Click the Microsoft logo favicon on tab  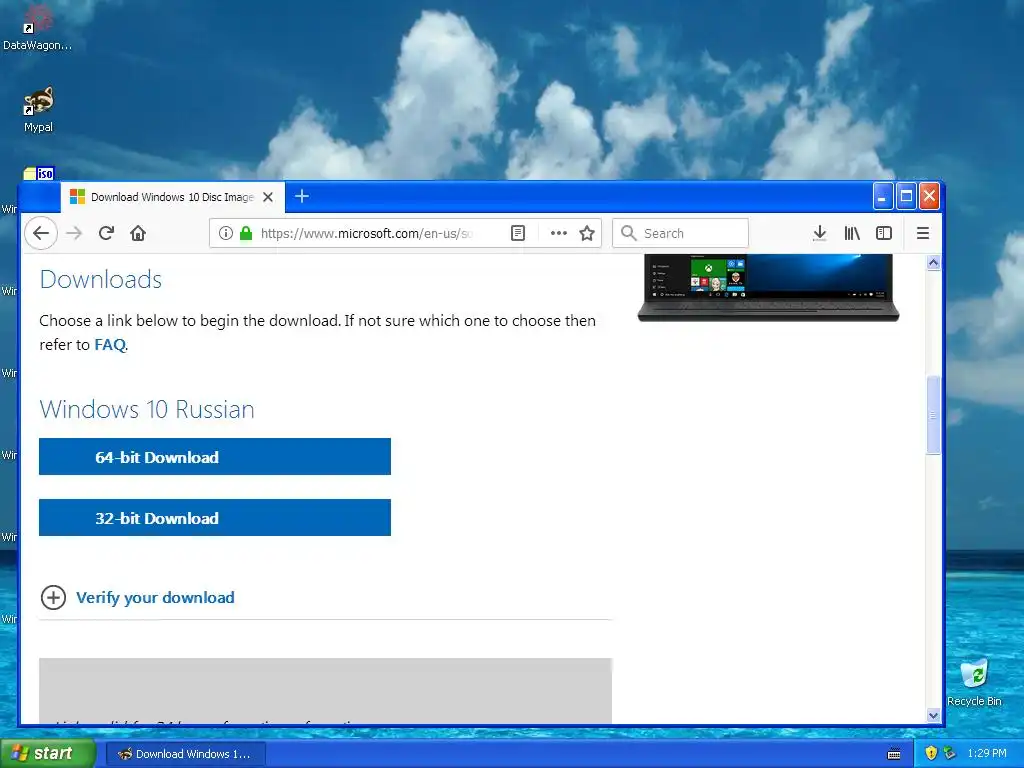pos(77,197)
